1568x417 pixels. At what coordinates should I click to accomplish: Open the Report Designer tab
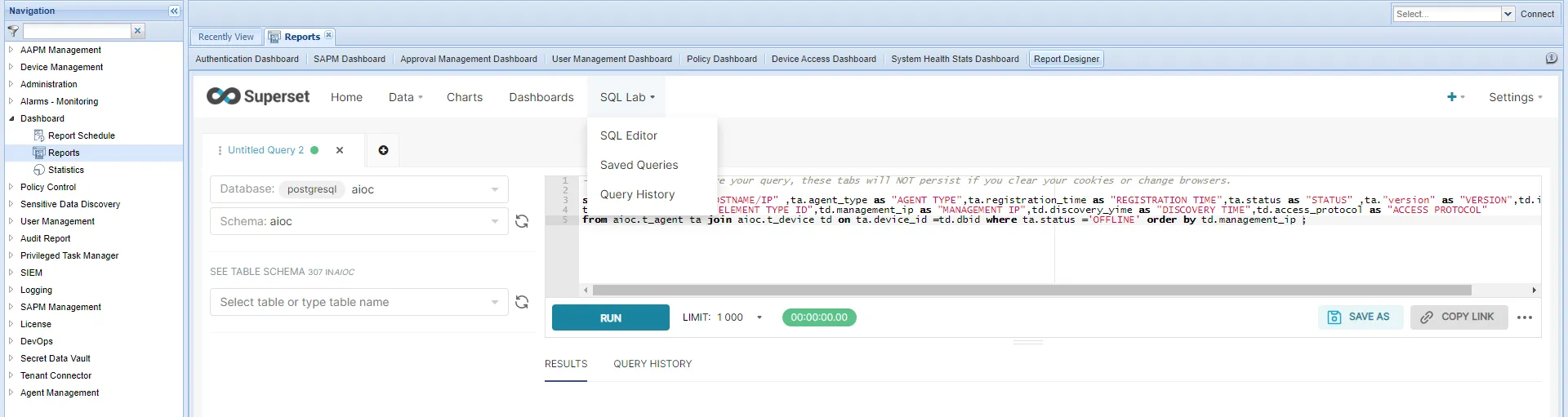[x=1067, y=59]
